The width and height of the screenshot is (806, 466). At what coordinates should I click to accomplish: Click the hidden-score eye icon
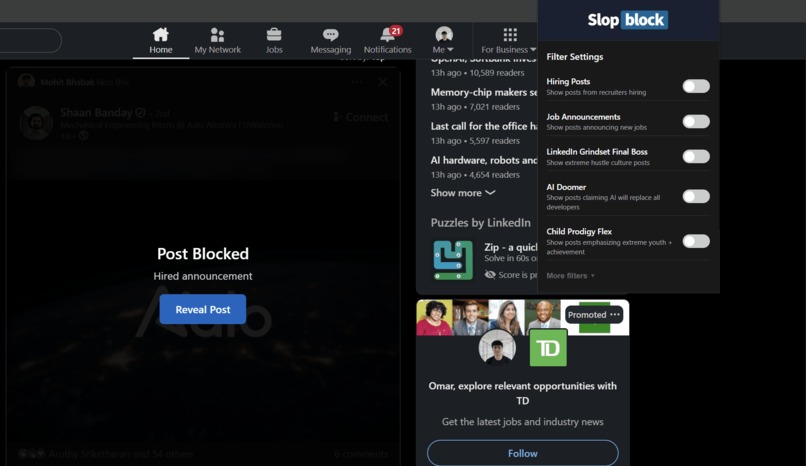click(490, 275)
